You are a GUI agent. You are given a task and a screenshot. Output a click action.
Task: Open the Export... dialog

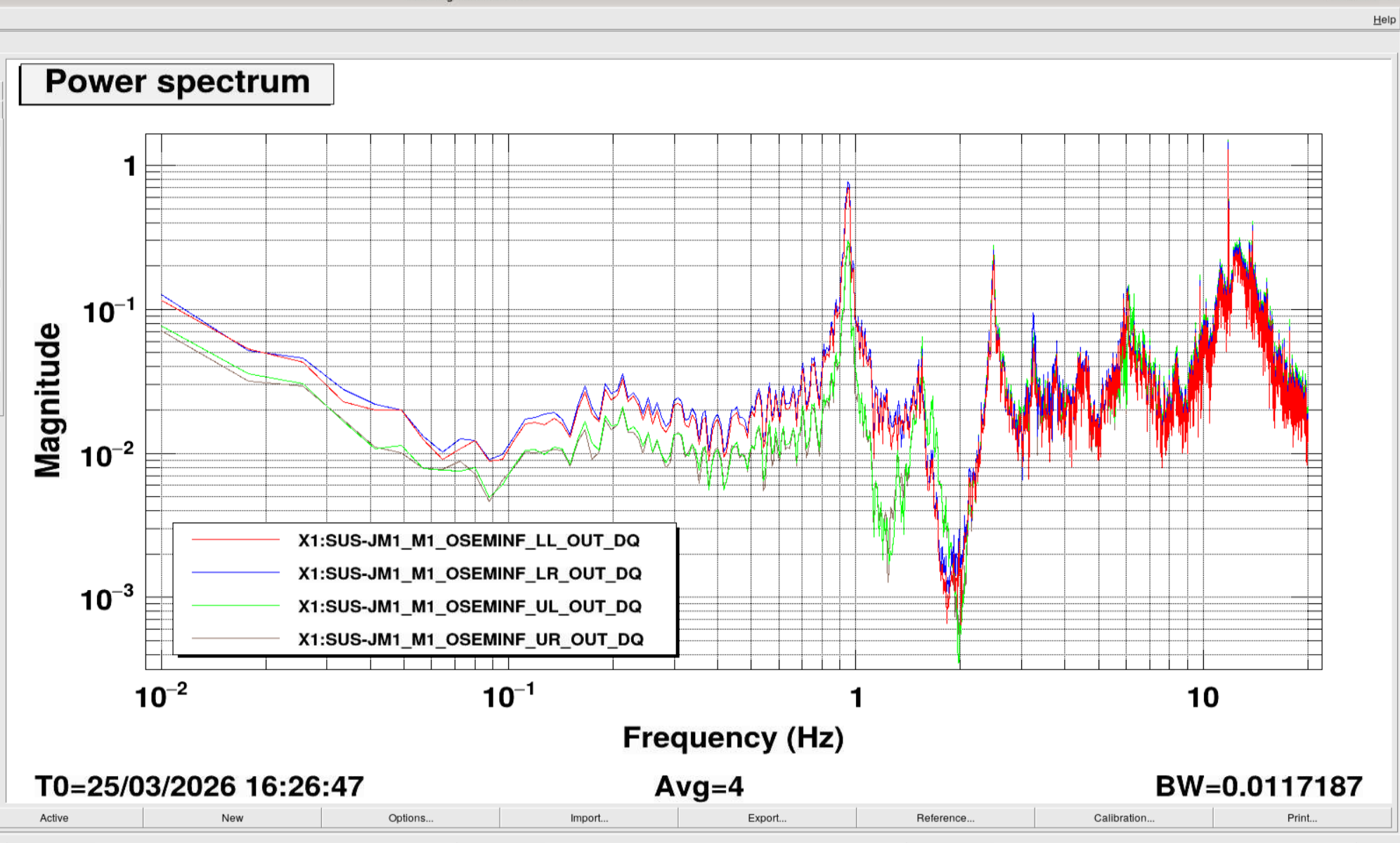click(767, 818)
